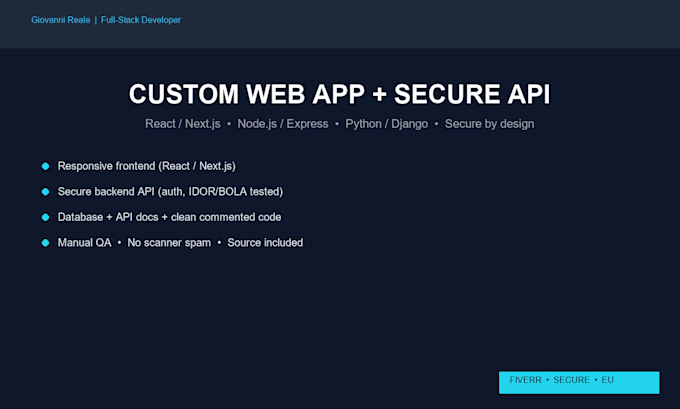Click the cyan bullet beside Database + API docs
This screenshot has width=680, height=409.
(x=45, y=217)
